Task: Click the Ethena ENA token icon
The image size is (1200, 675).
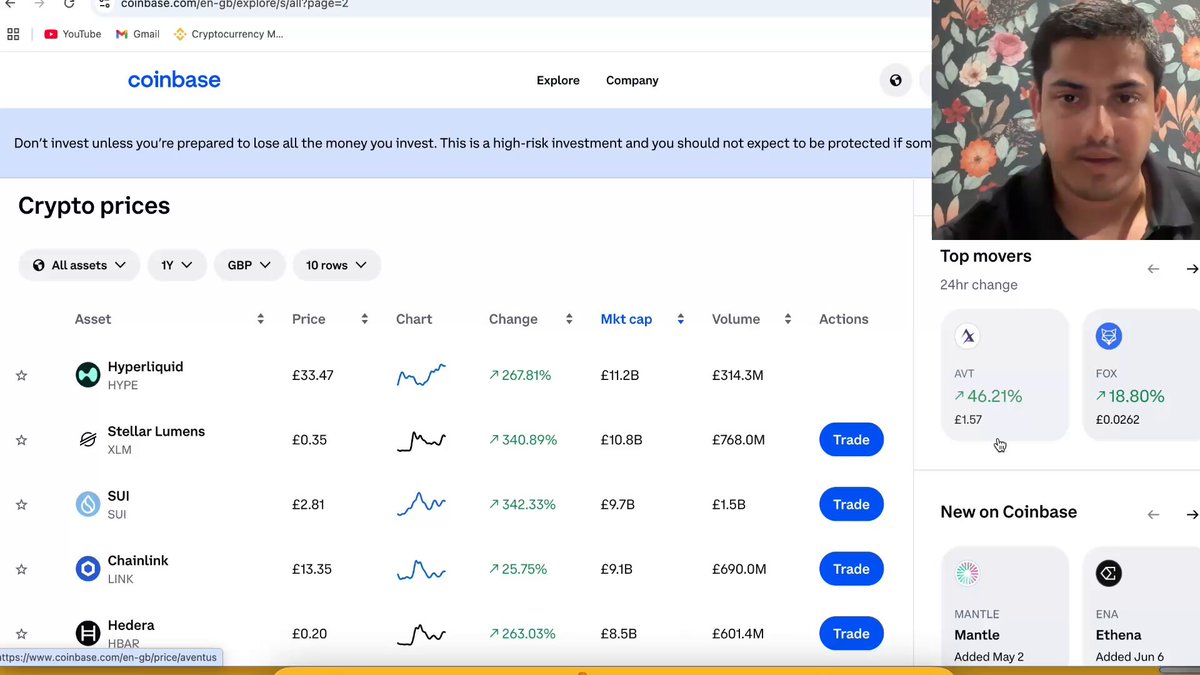Action: pos(1108,573)
